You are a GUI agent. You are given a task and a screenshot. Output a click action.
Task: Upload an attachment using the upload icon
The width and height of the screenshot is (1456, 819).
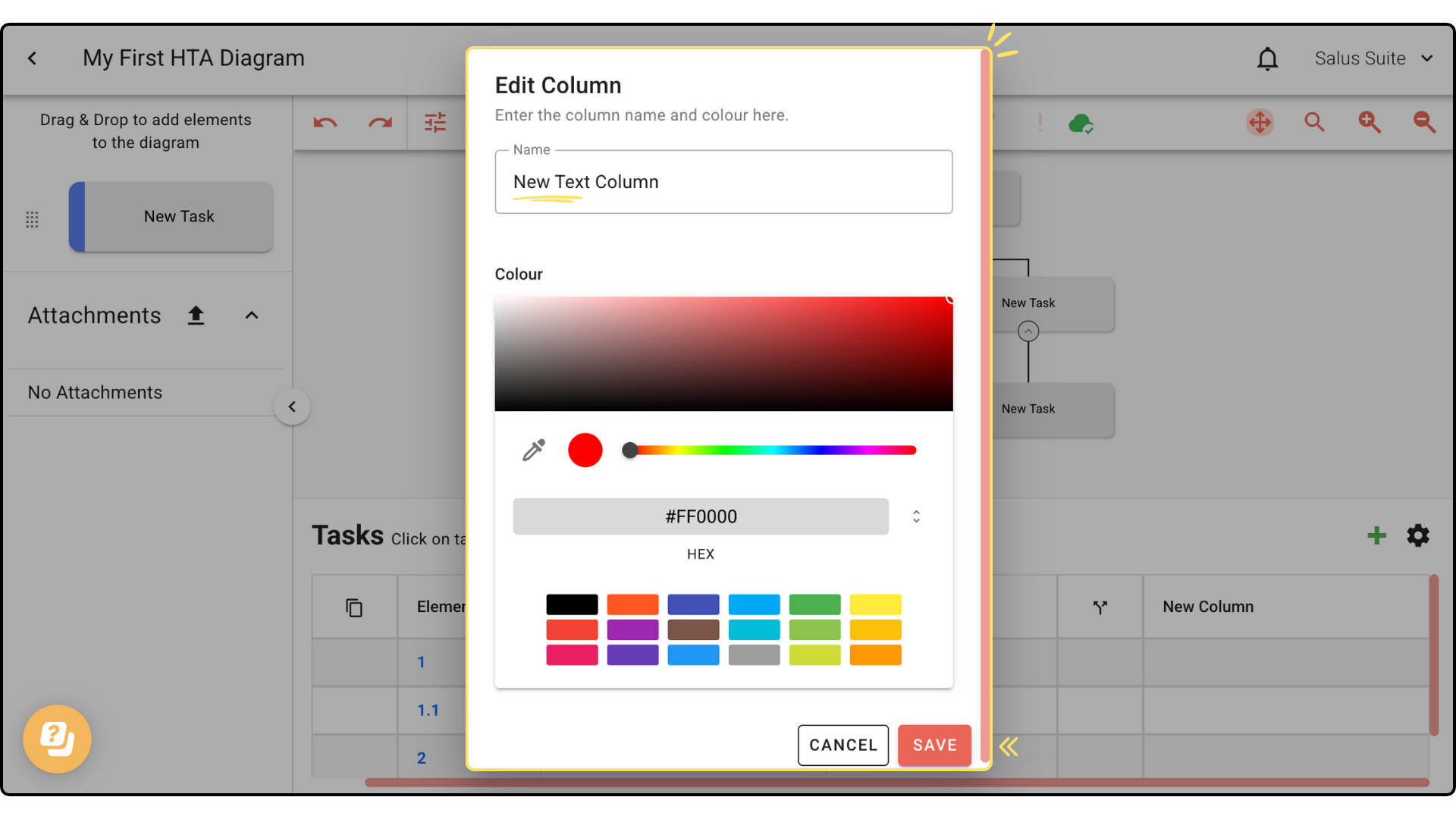pos(196,315)
